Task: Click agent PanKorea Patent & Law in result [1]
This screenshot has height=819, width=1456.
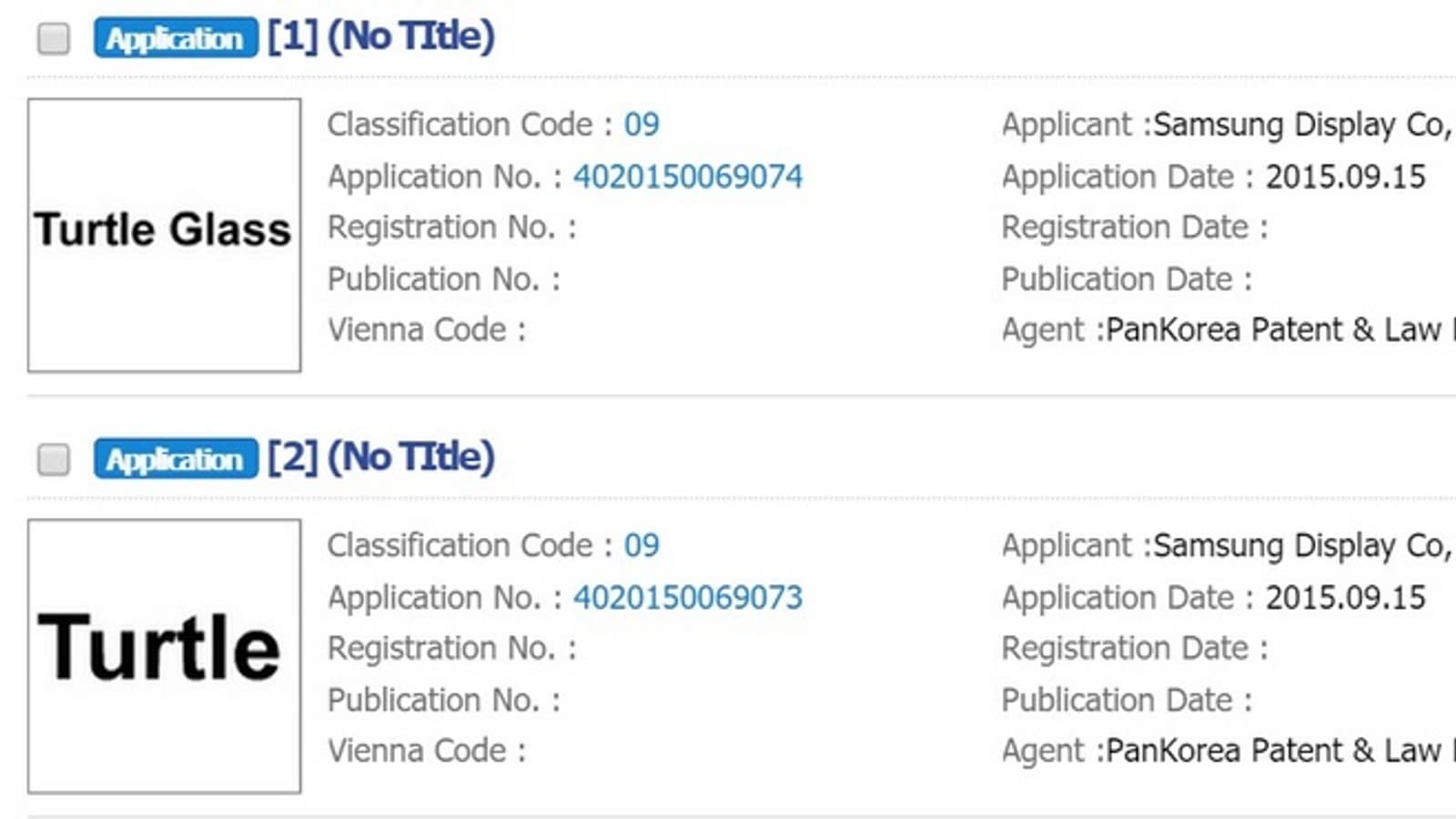Action: pos(1274,330)
